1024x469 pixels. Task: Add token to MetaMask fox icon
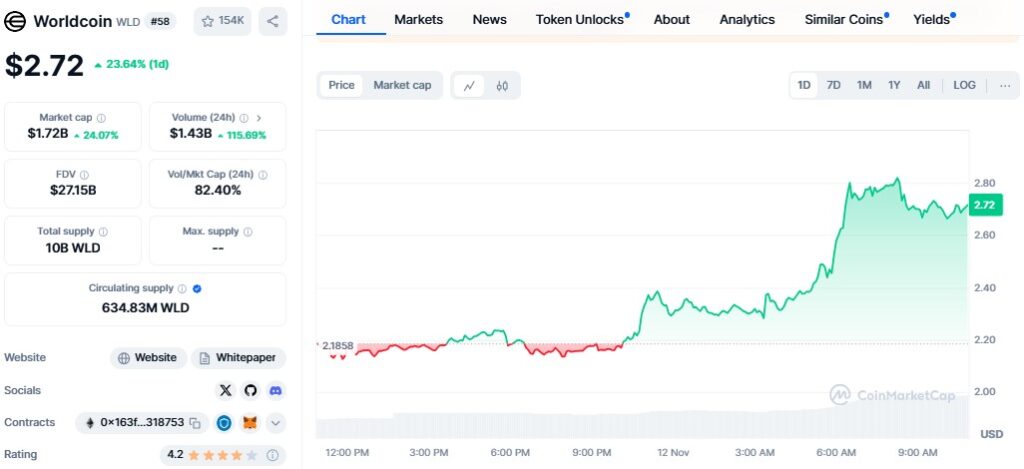pos(250,423)
